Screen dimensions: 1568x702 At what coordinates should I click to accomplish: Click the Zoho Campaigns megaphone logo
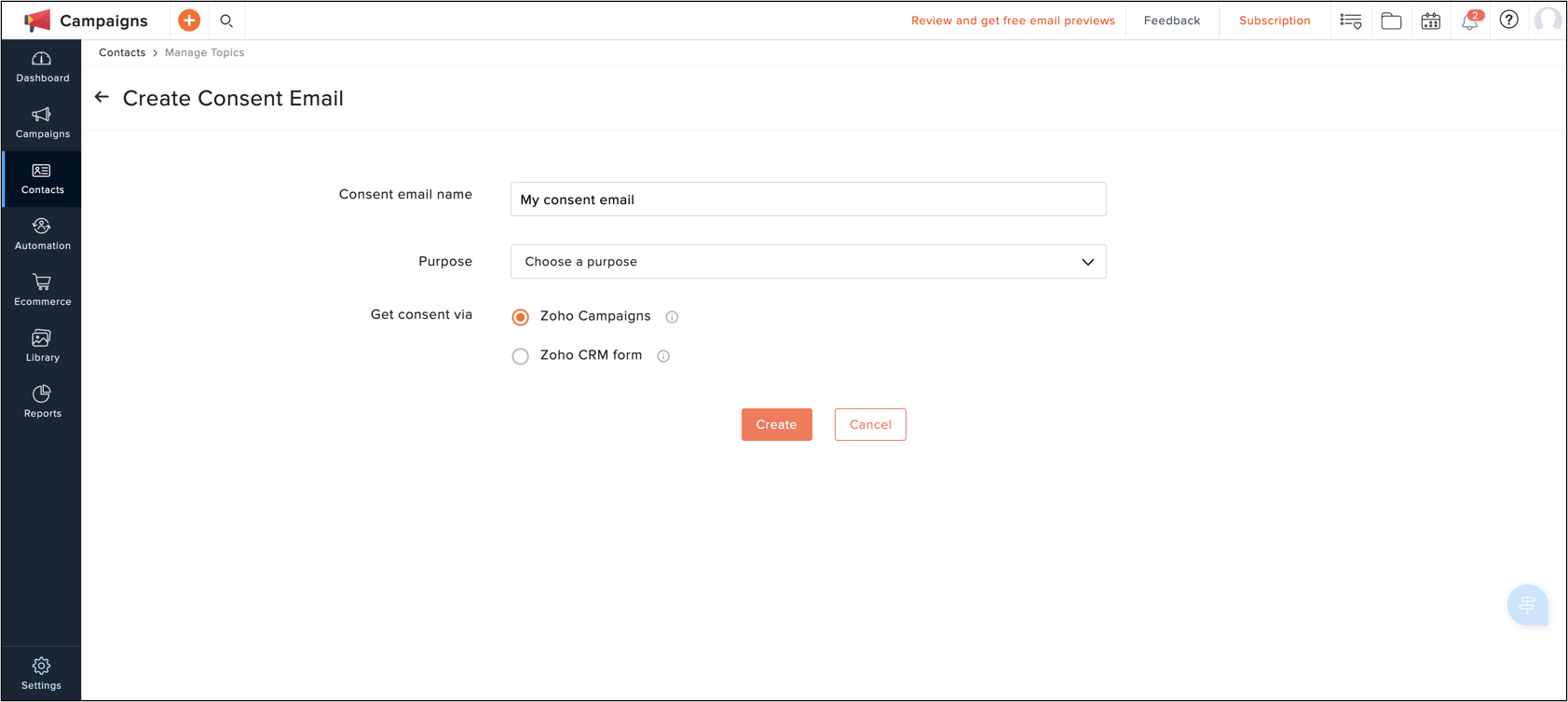pos(37,21)
